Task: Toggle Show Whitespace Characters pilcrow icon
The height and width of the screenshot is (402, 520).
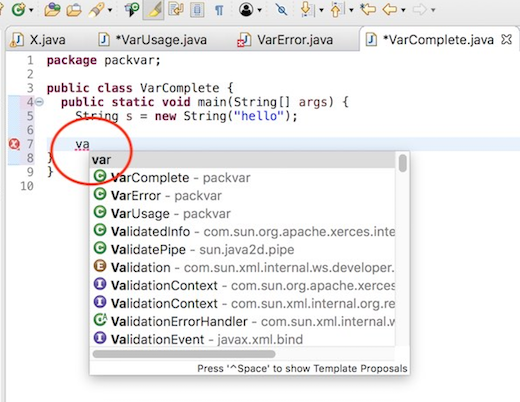Action: pos(219,10)
